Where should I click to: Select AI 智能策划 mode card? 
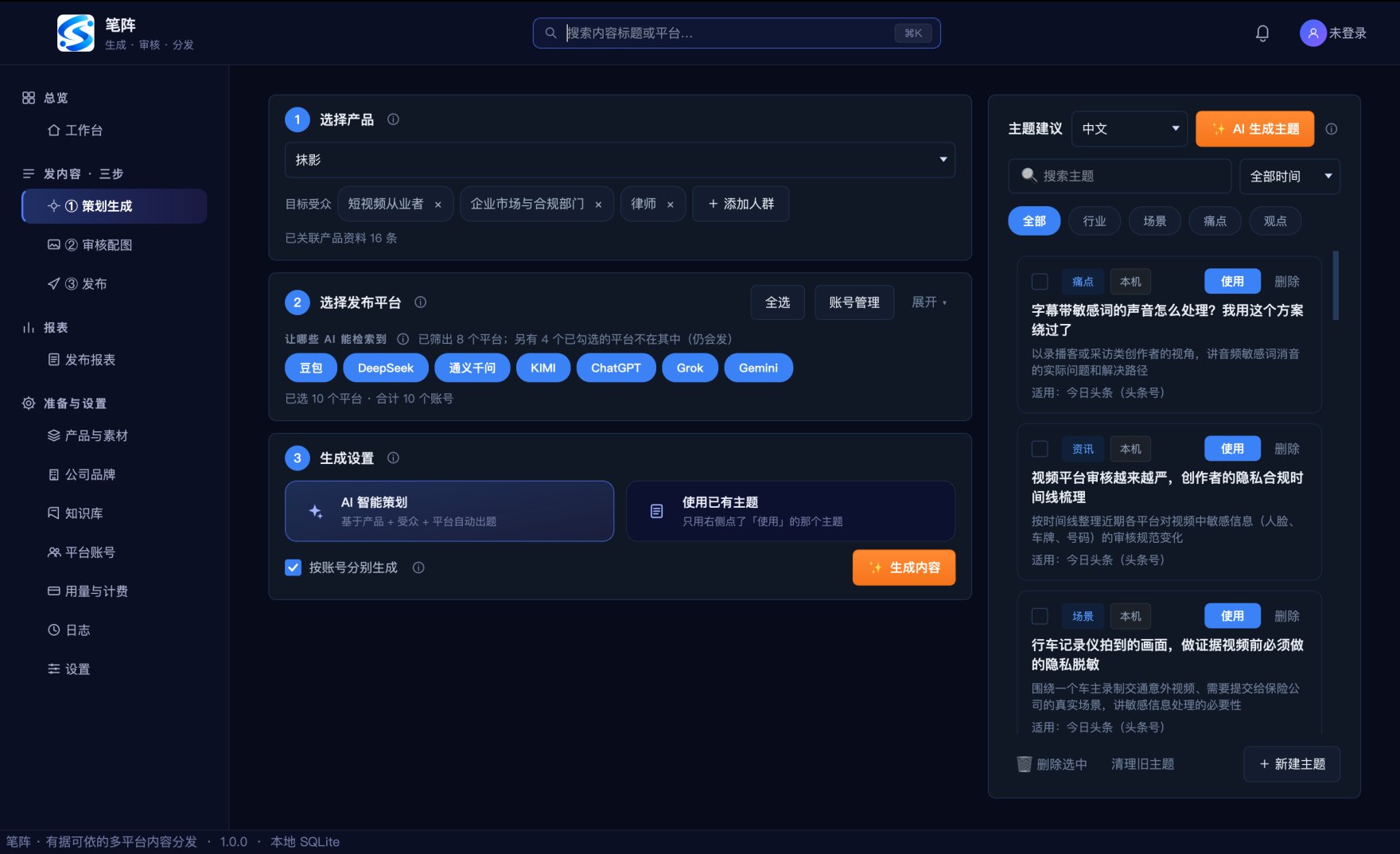coord(449,511)
